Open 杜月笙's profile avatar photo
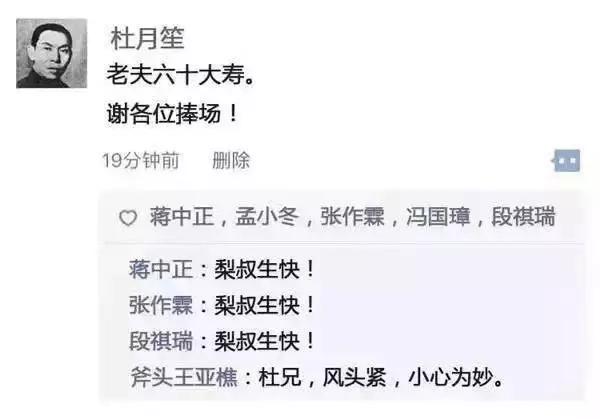The width and height of the screenshot is (600, 419). pos(52,53)
